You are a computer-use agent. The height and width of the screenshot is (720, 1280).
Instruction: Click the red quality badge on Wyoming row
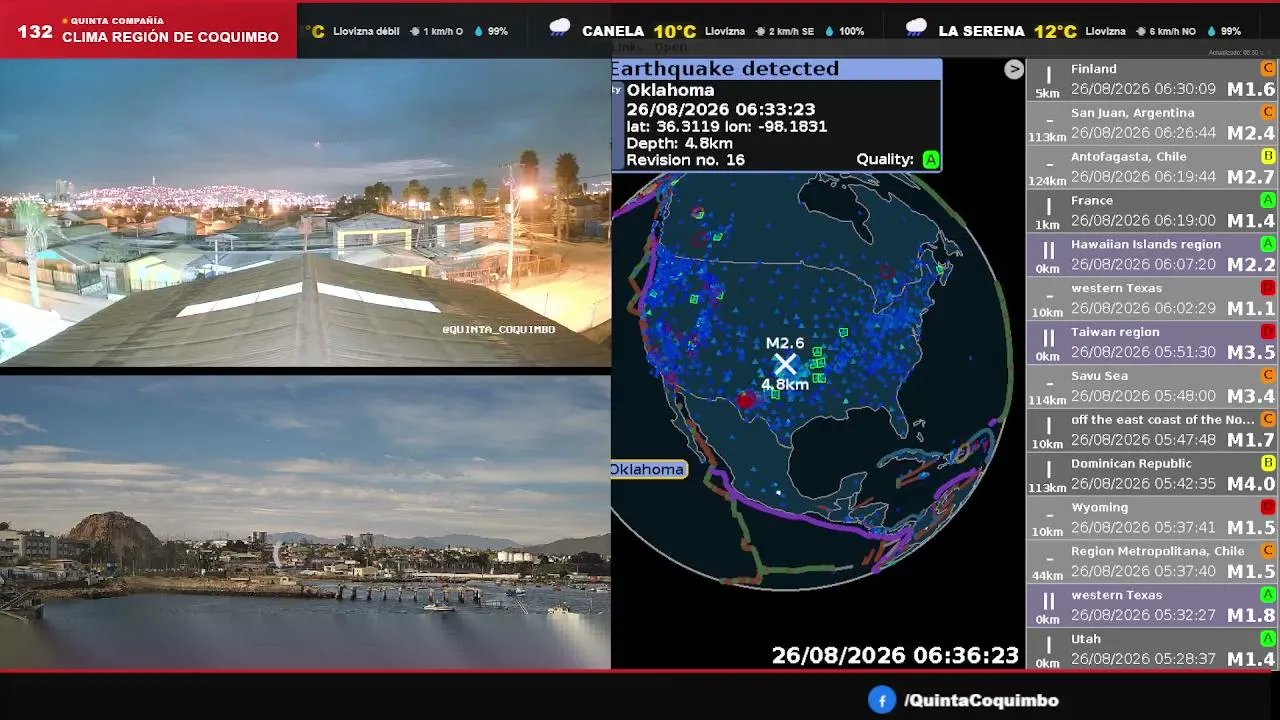[x=1268, y=507]
